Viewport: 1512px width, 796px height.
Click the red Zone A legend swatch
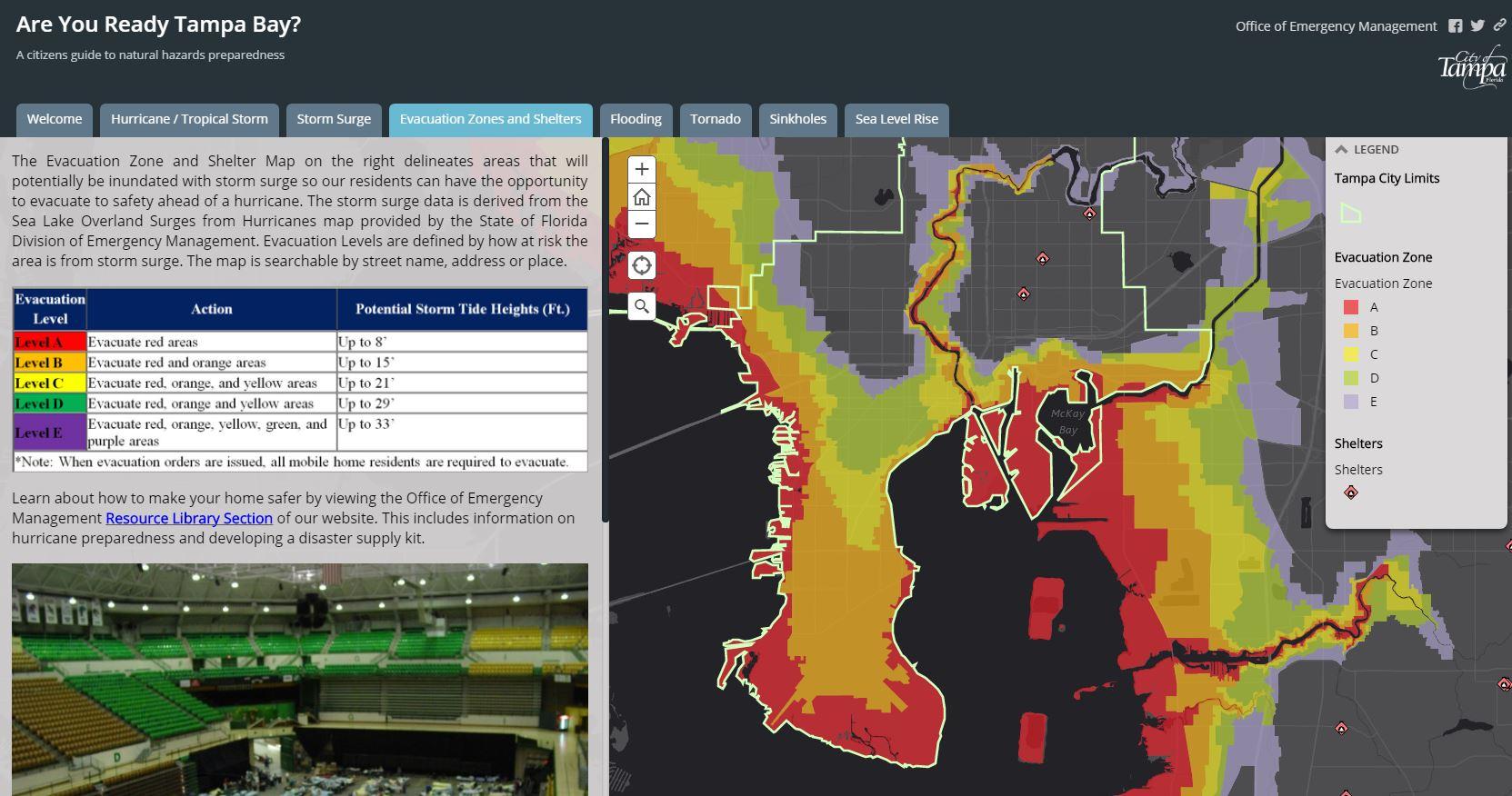[x=1351, y=307]
